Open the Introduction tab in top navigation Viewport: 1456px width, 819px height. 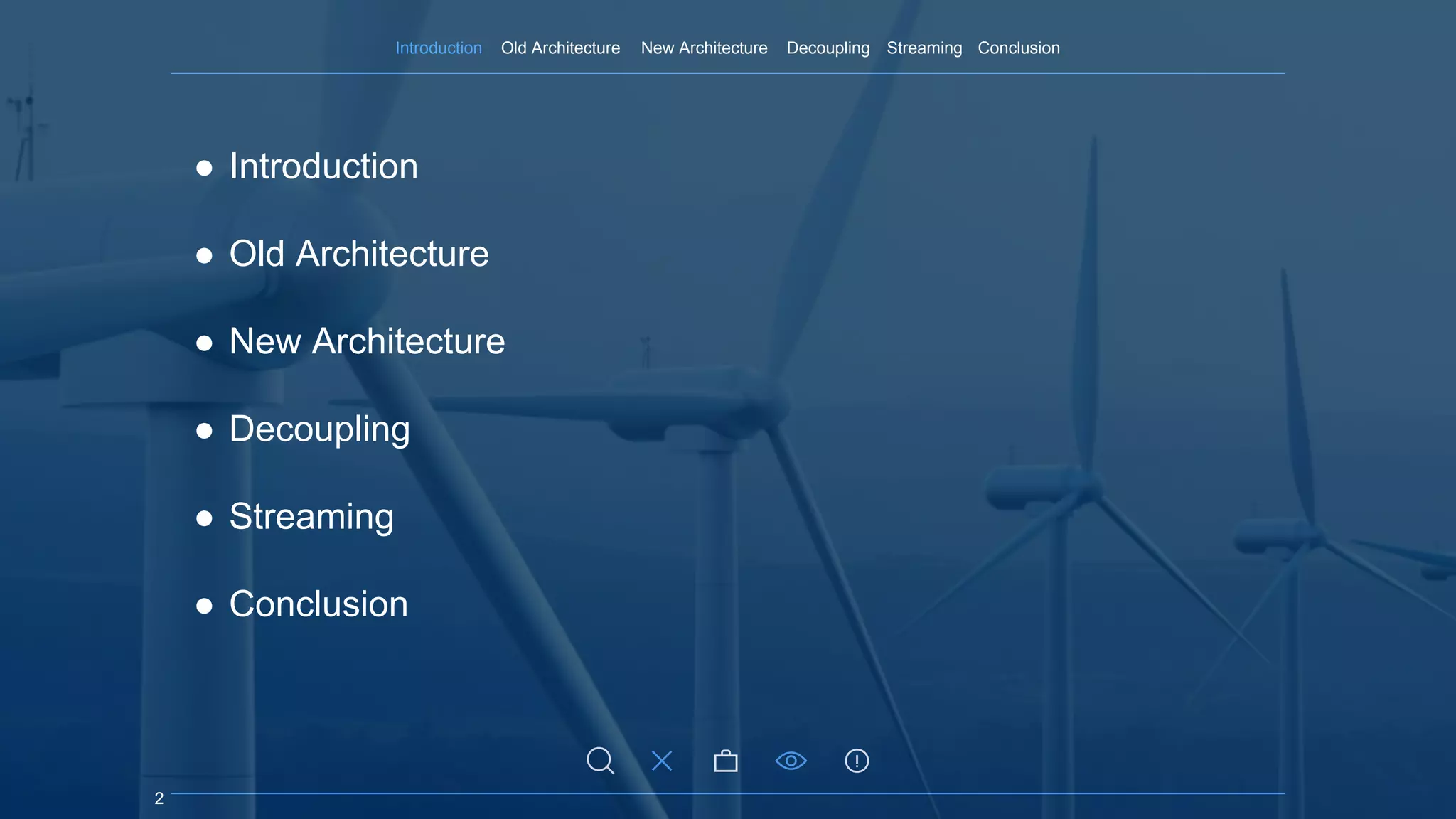tap(439, 48)
